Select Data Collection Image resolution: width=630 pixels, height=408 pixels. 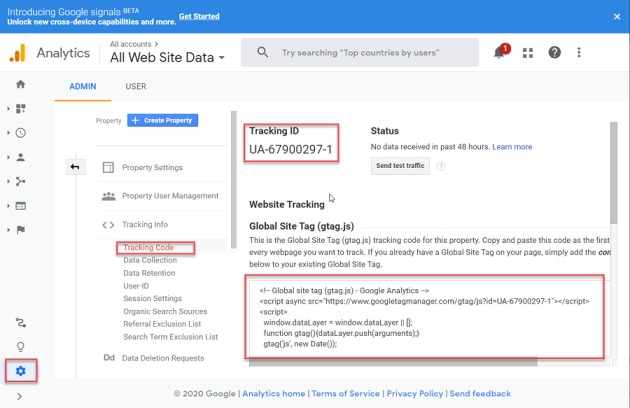(150, 260)
